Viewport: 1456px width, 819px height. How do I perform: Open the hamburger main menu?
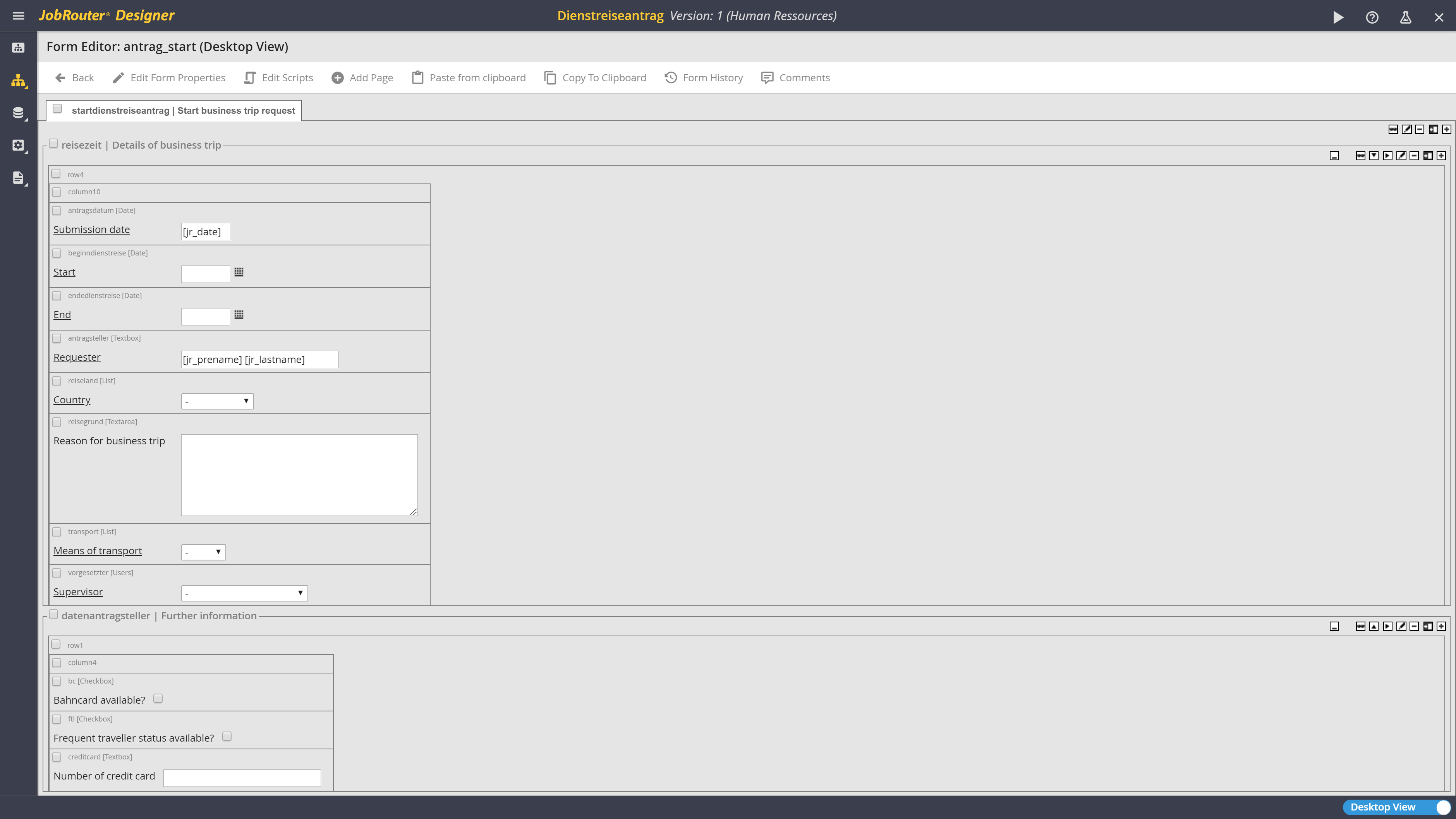[18, 16]
